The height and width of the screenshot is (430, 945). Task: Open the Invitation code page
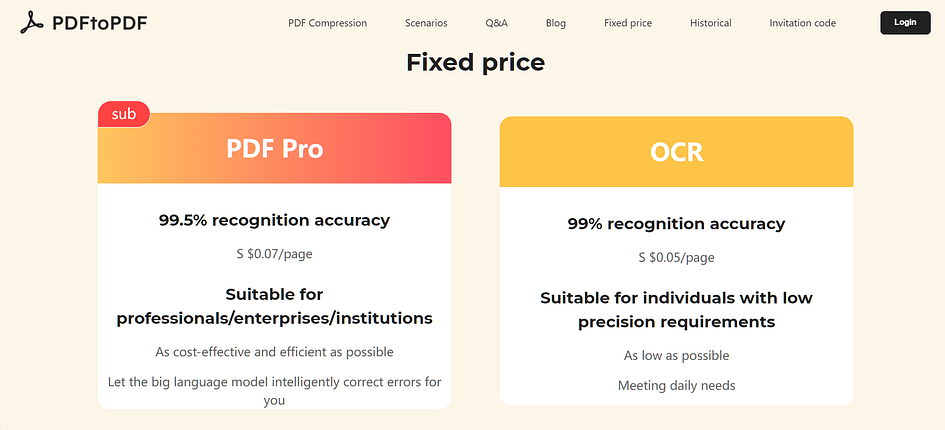[802, 23]
